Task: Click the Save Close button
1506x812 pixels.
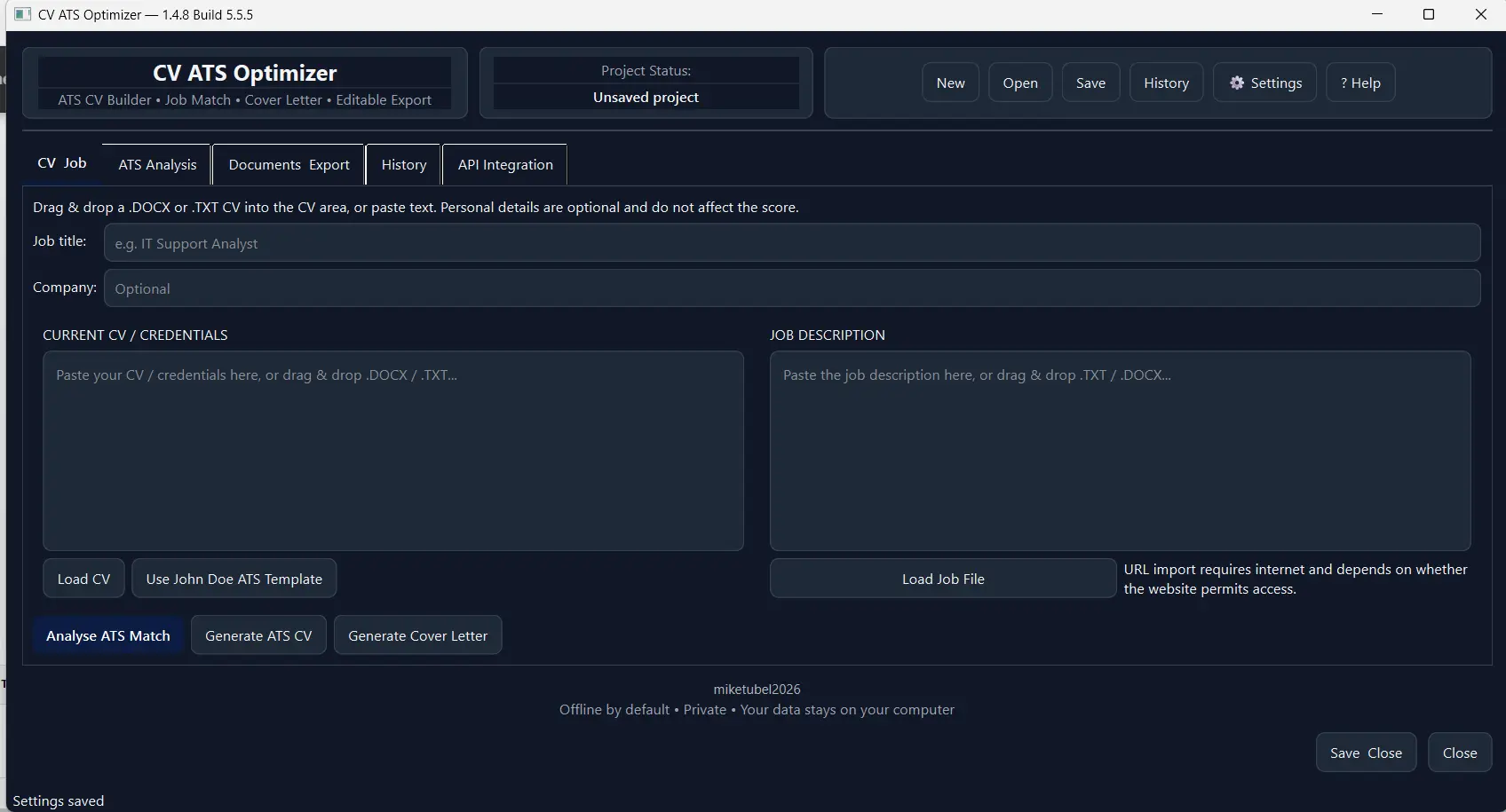Action: point(1366,753)
